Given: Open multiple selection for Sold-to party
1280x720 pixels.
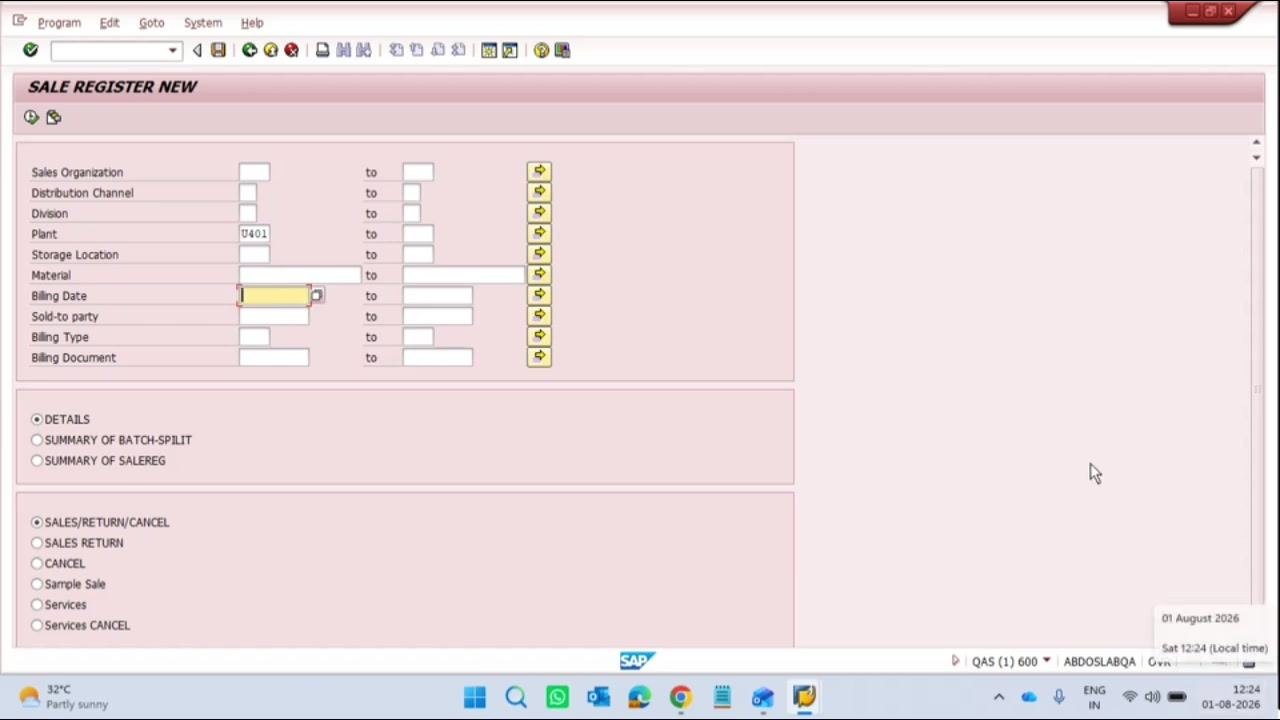Looking at the screenshot, I should [539, 316].
